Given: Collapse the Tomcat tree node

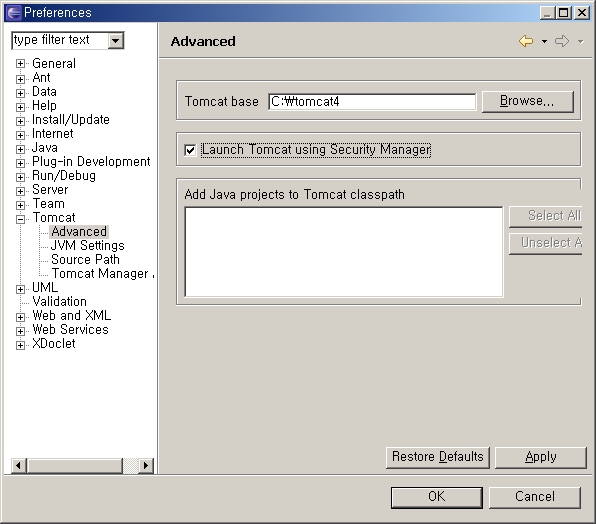Looking at the screenshot, I should (x=21, y=219).
